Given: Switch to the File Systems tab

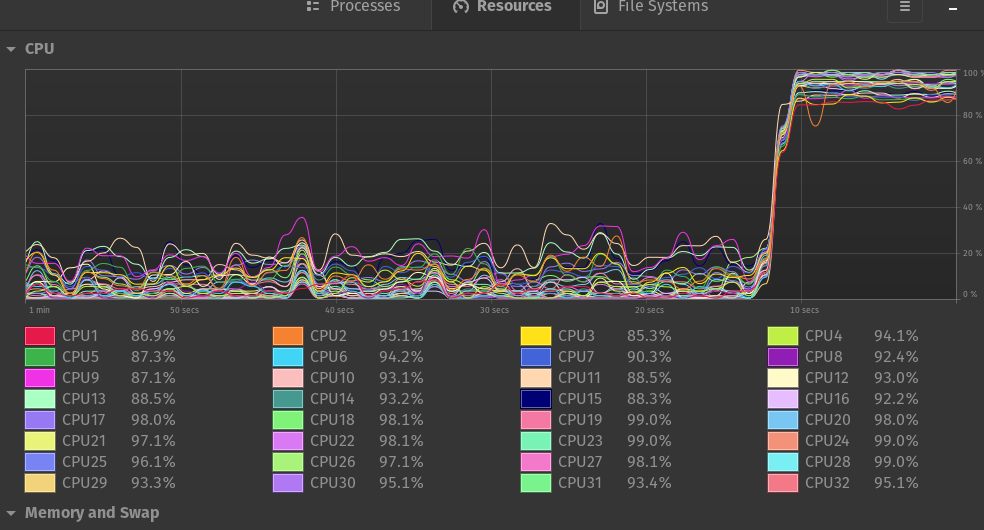Looking at the screenshot, I should coord(652,7).
